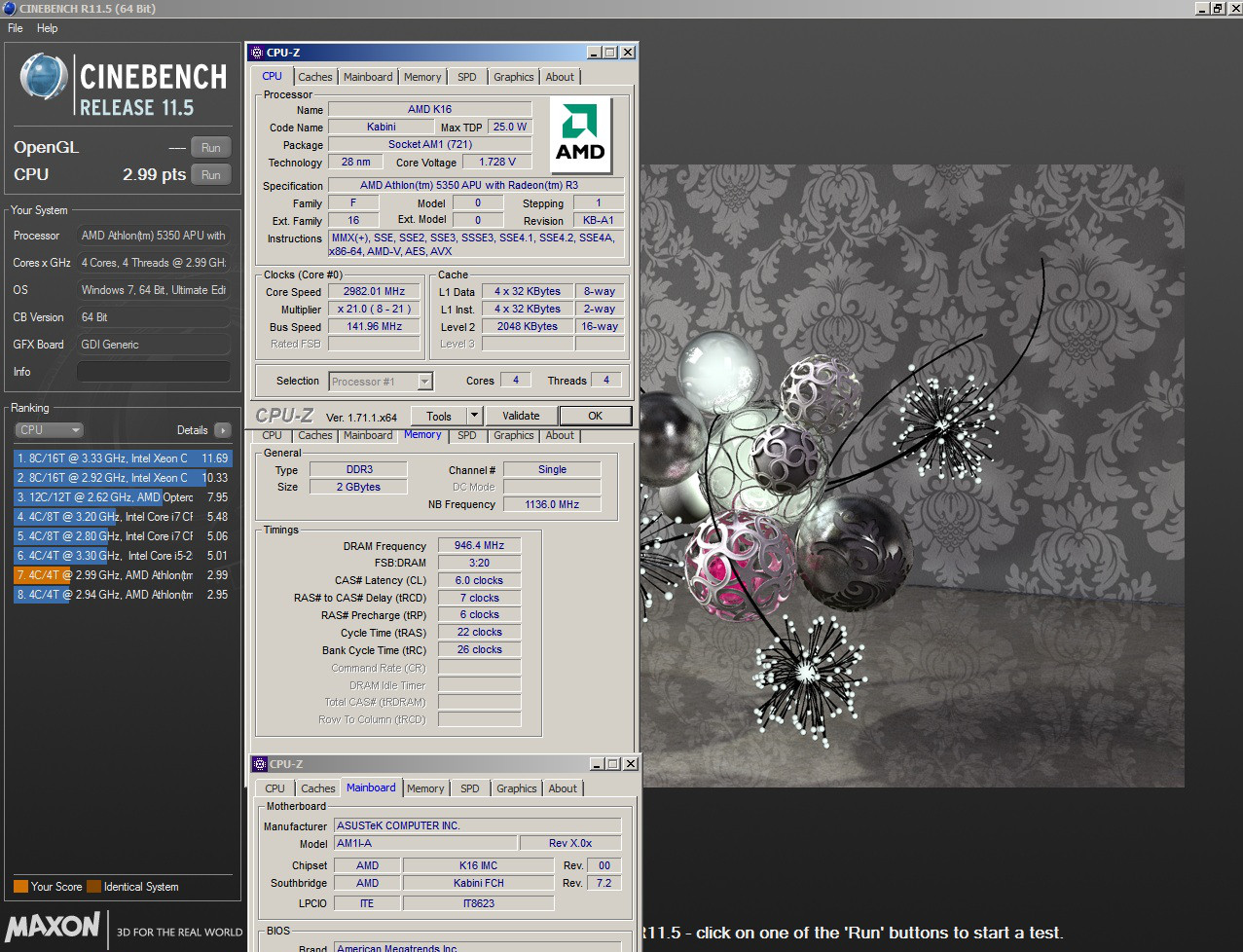Click the Processor field in Your System
The image size is (1243, 952).
point(154,236)
